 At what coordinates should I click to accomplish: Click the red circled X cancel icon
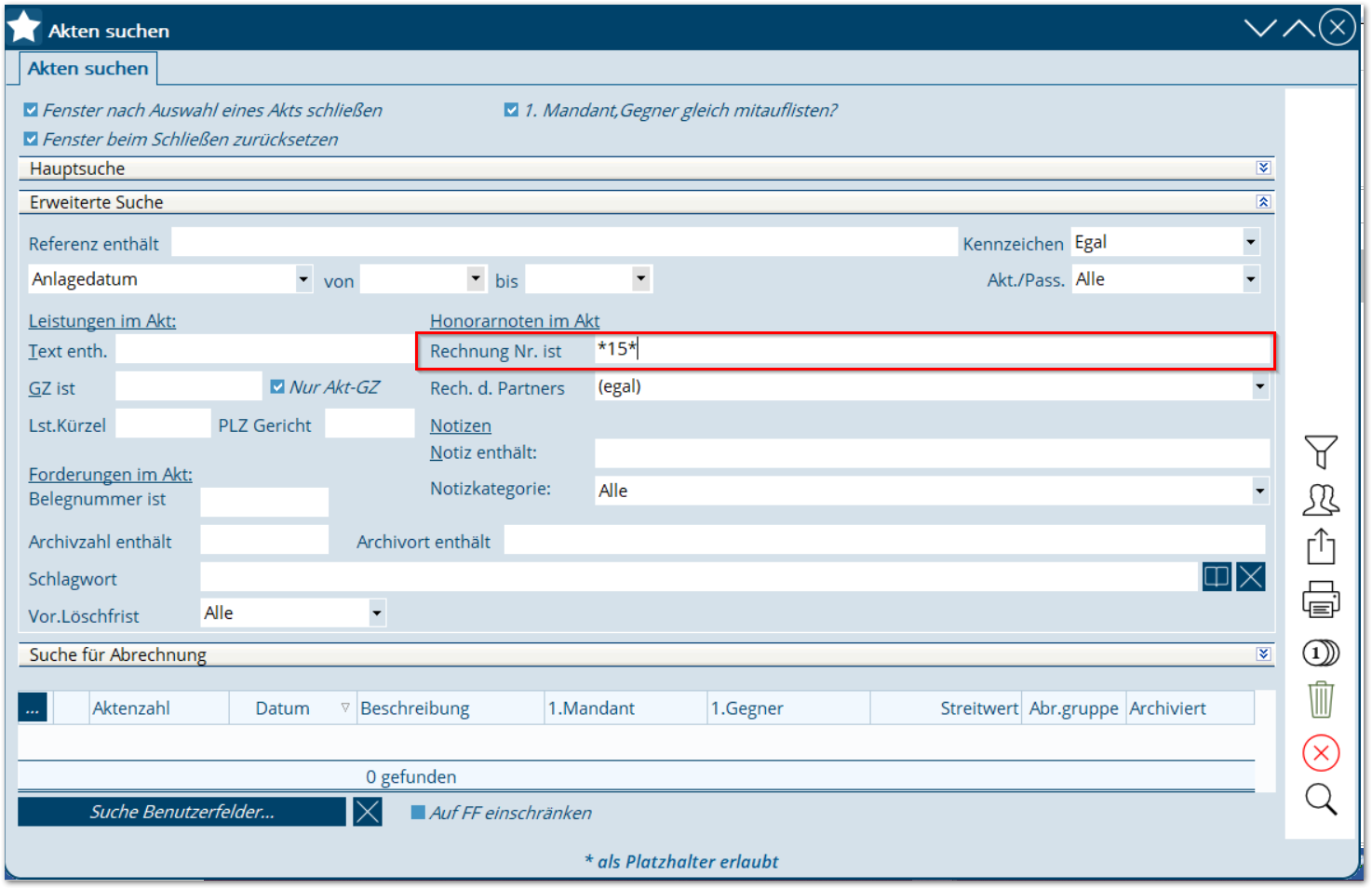click(x=1321, y=753)
